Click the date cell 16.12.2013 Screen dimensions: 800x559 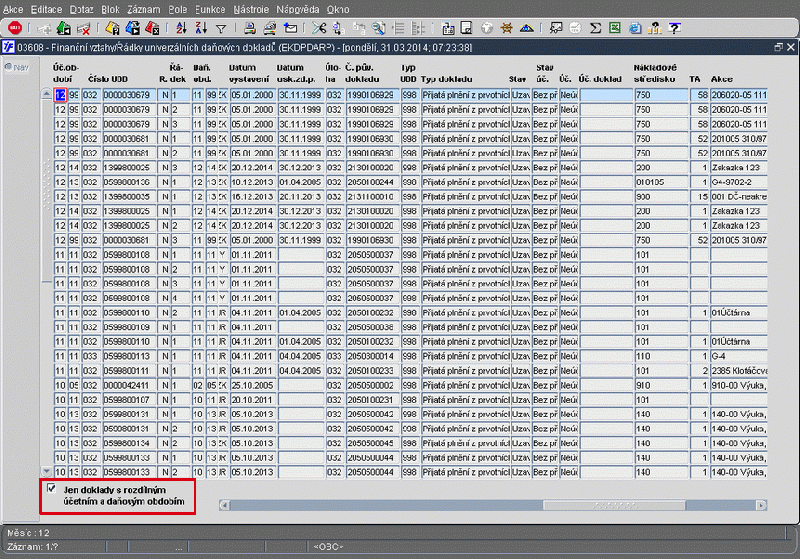(253, 196)
